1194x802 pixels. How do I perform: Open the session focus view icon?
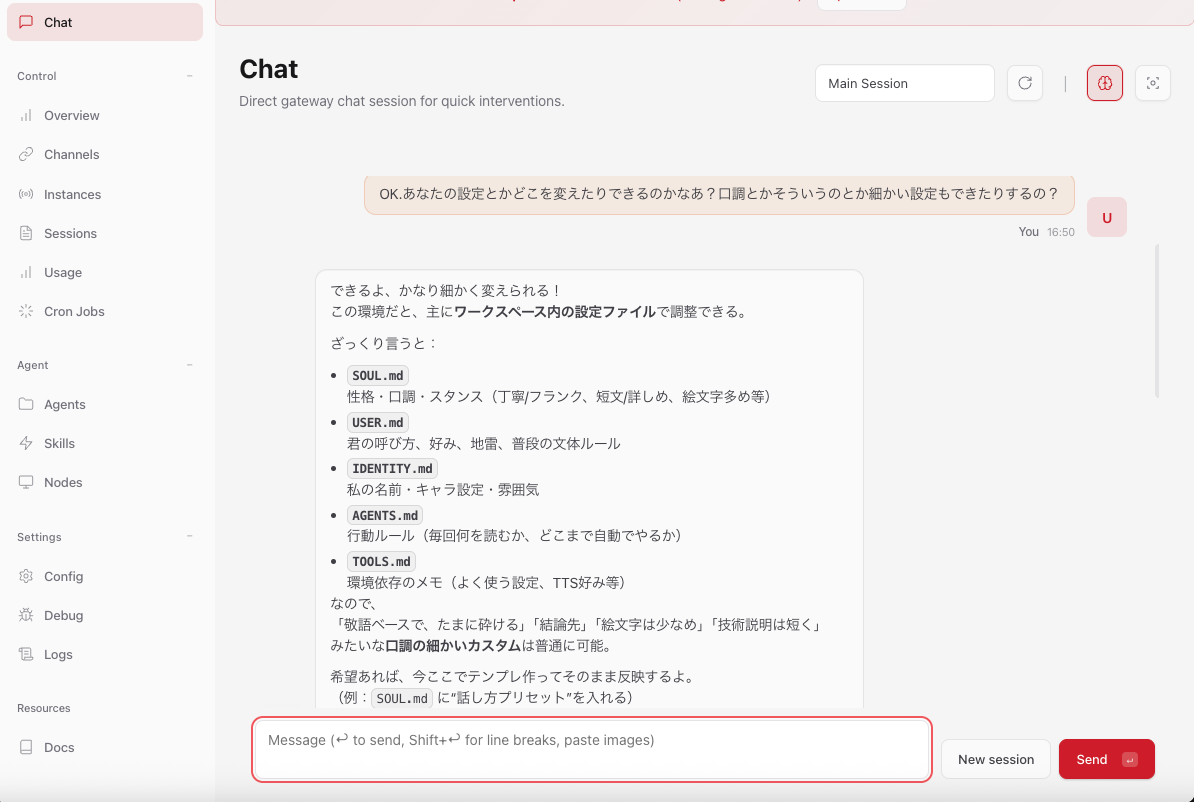[1152, 83]
